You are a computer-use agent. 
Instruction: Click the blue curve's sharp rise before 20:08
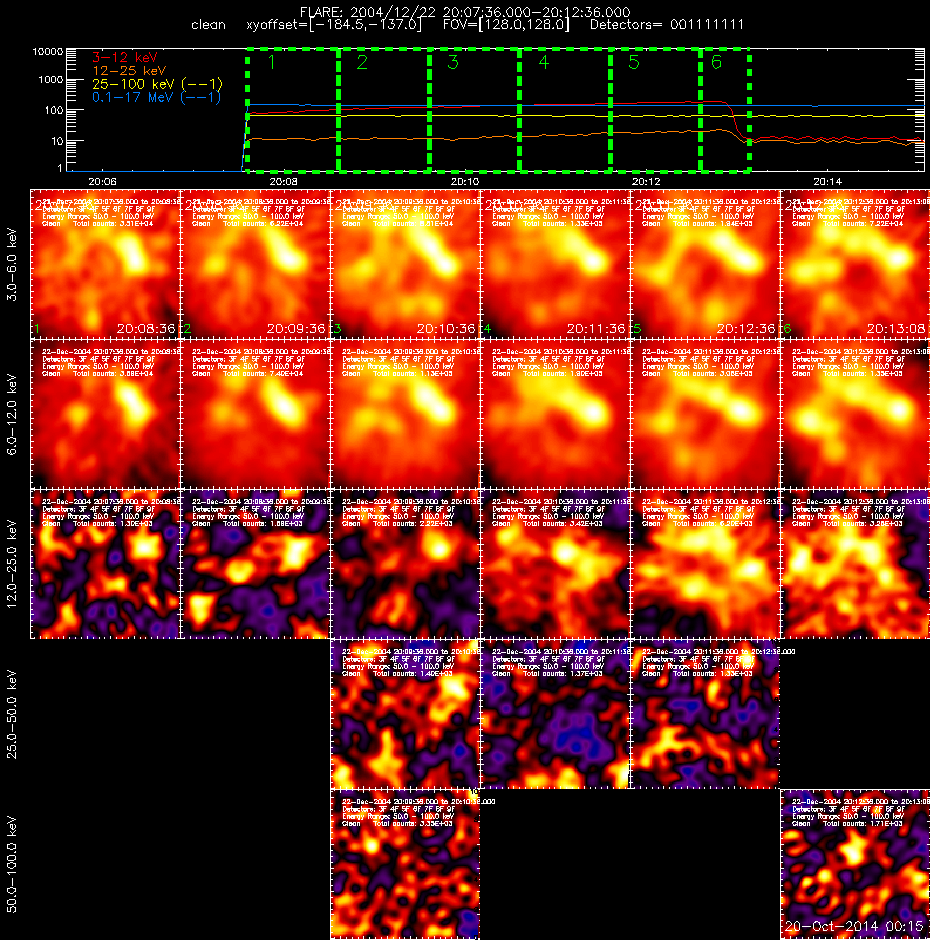pyautogui.click(x=245, y=138)
